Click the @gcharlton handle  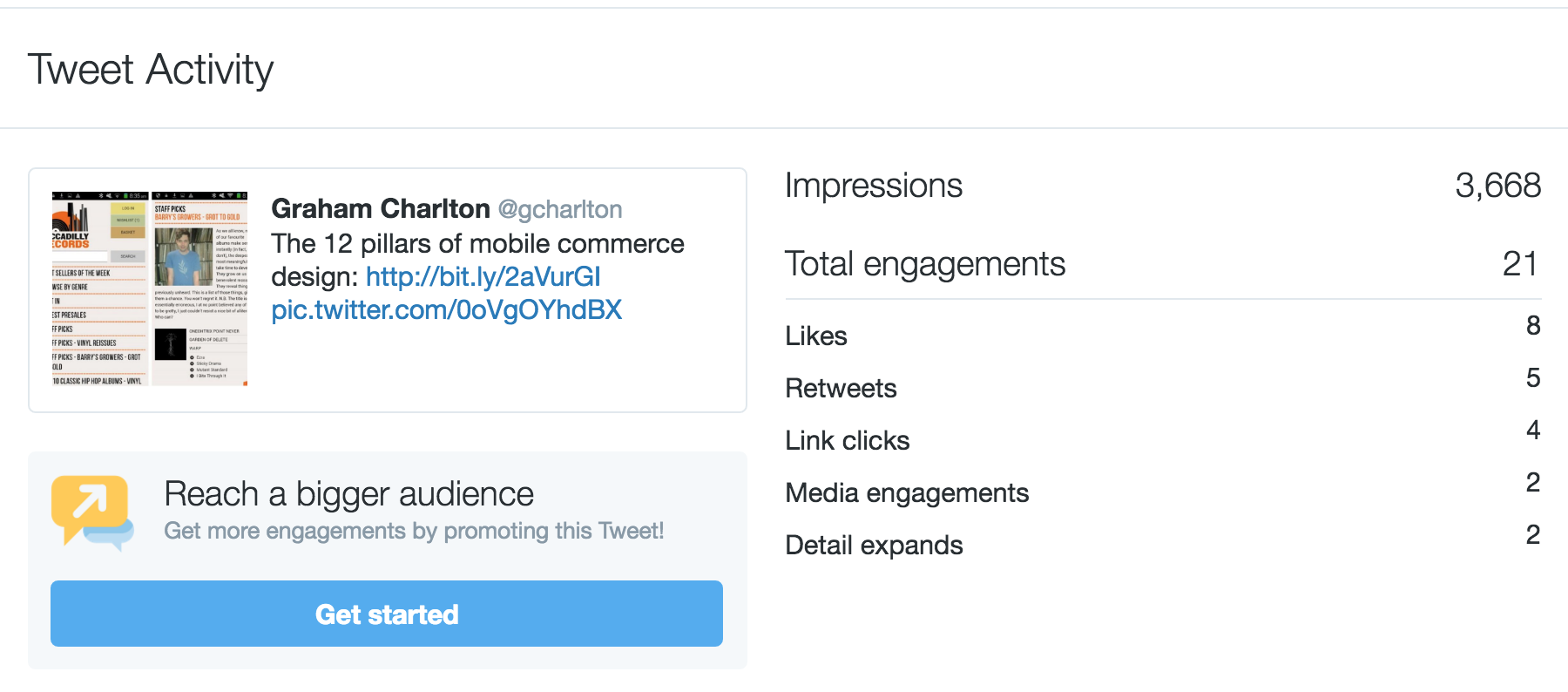click(560, 210)
